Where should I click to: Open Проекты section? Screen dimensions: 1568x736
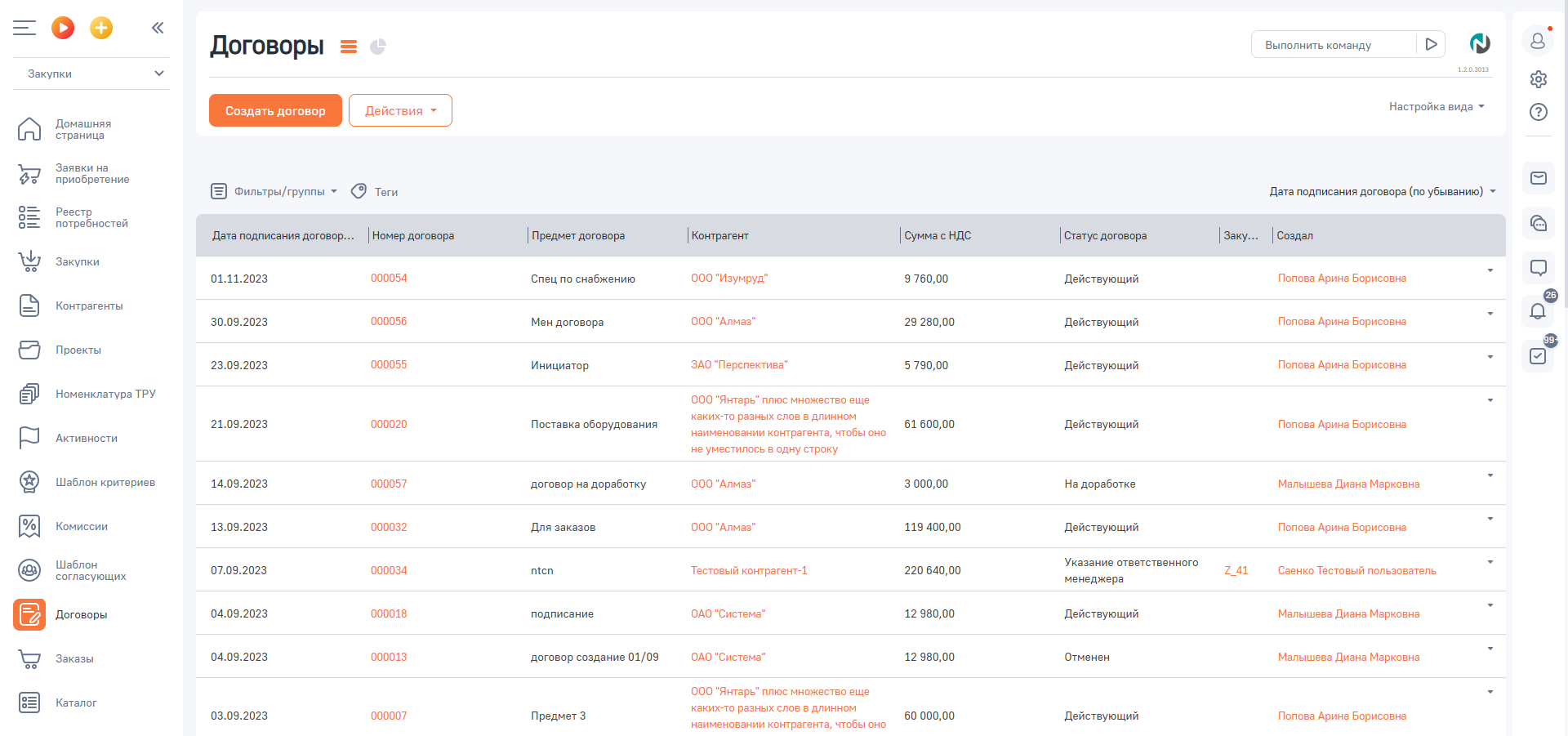coord(90,350)
